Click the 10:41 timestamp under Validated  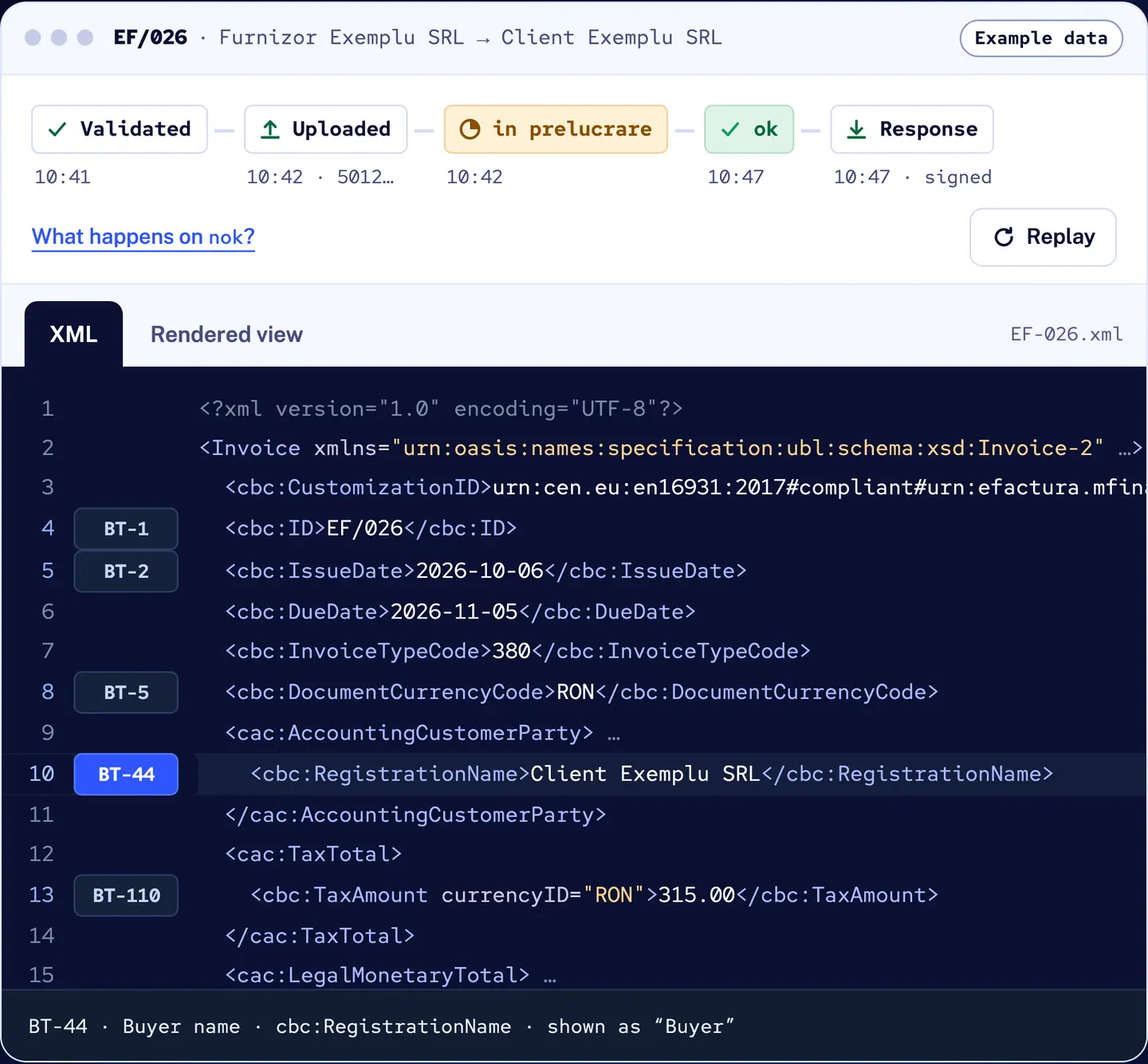62,177
